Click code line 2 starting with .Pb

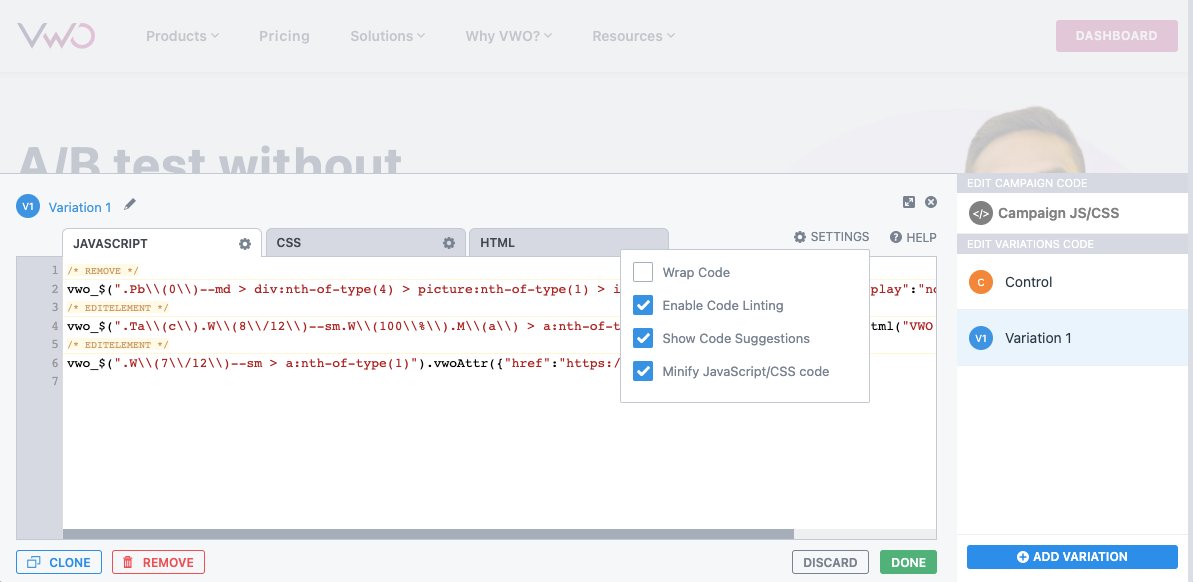point(343,289)
